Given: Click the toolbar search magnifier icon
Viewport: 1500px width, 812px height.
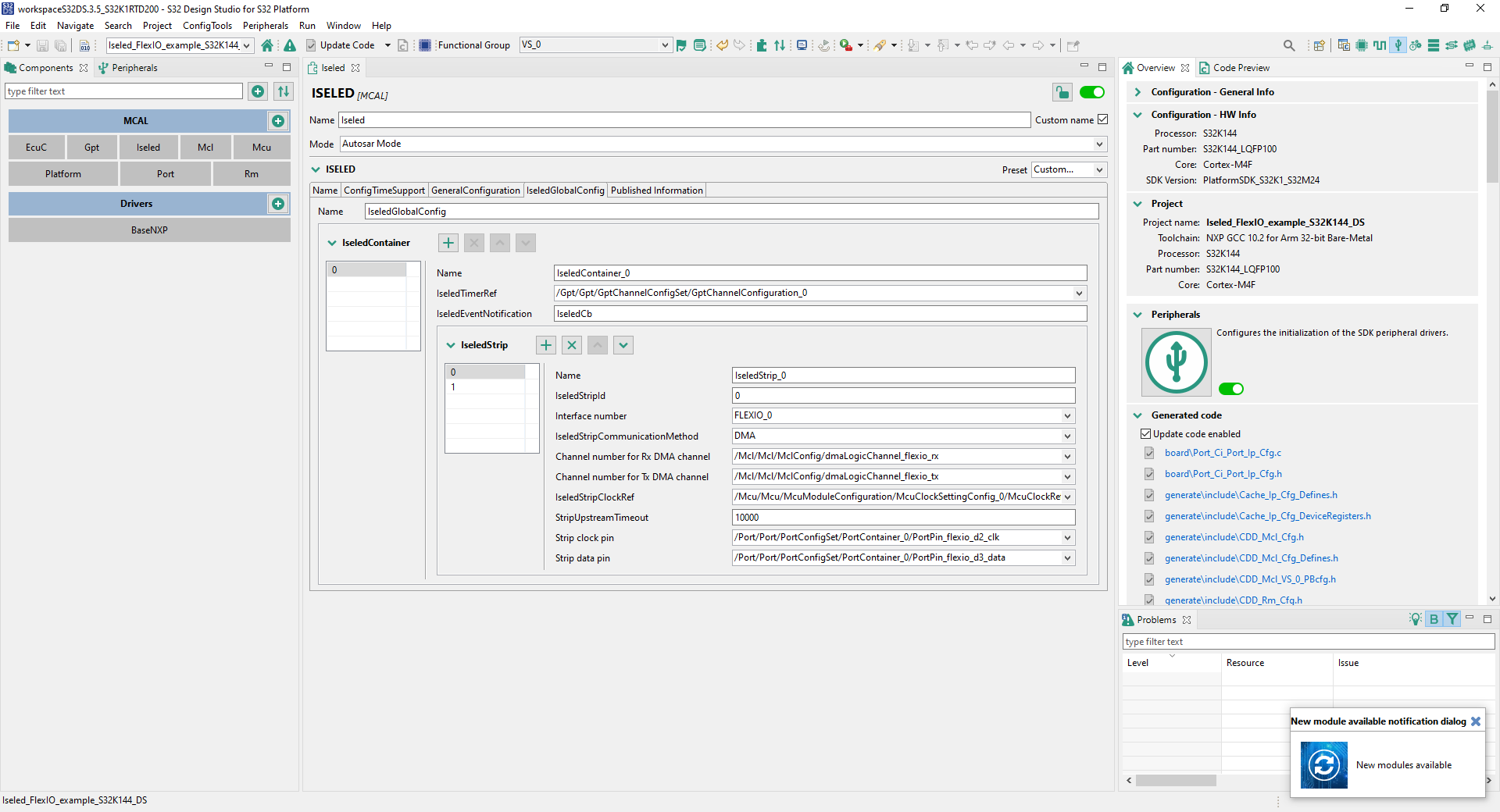Looking at the screenshot, I should click(1289, 45).
